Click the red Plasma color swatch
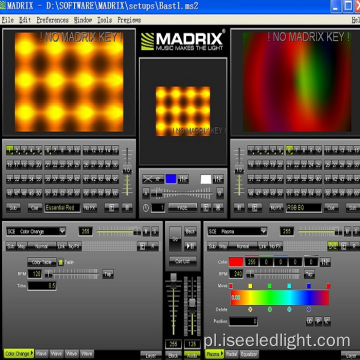Viewport: 360px width, 360px height. pos(236,262)
